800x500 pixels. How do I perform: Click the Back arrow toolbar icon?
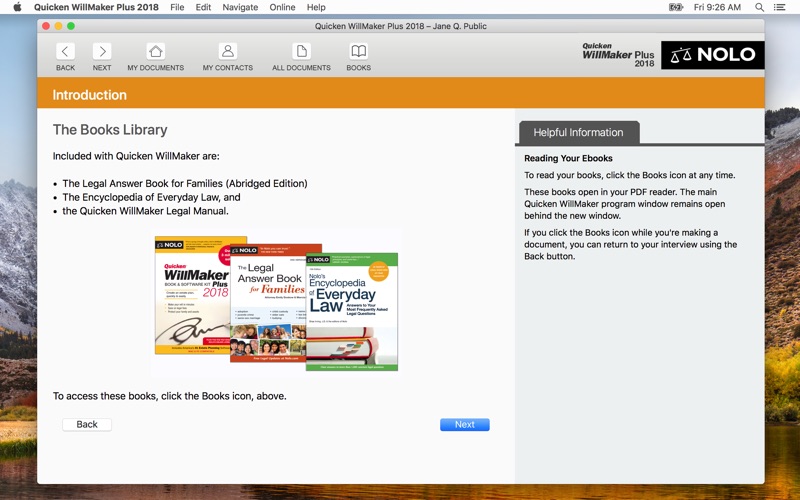coord(65,52)
